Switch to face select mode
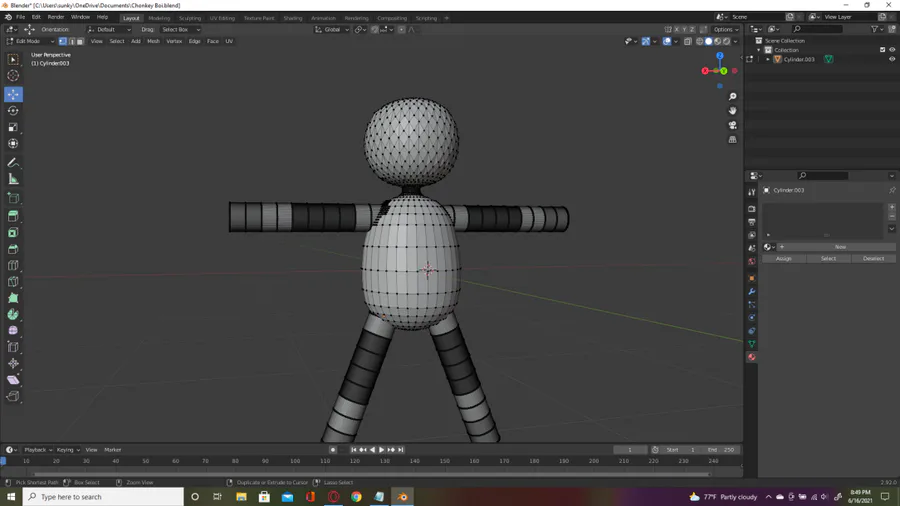The height and width of the screenshot is (506, 900). 80,41
